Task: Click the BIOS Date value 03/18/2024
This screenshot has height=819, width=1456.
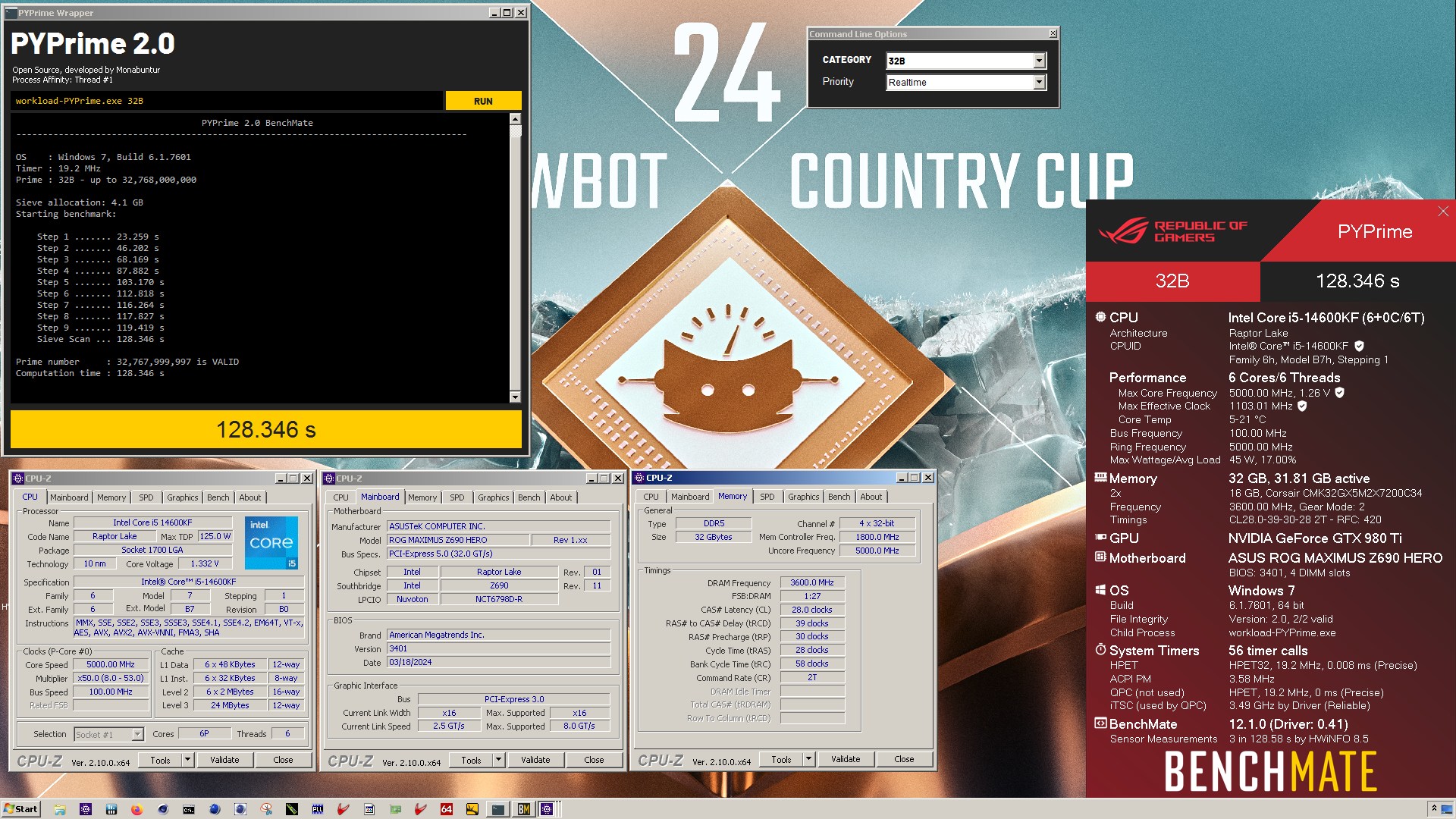Action: pos(498,662)
